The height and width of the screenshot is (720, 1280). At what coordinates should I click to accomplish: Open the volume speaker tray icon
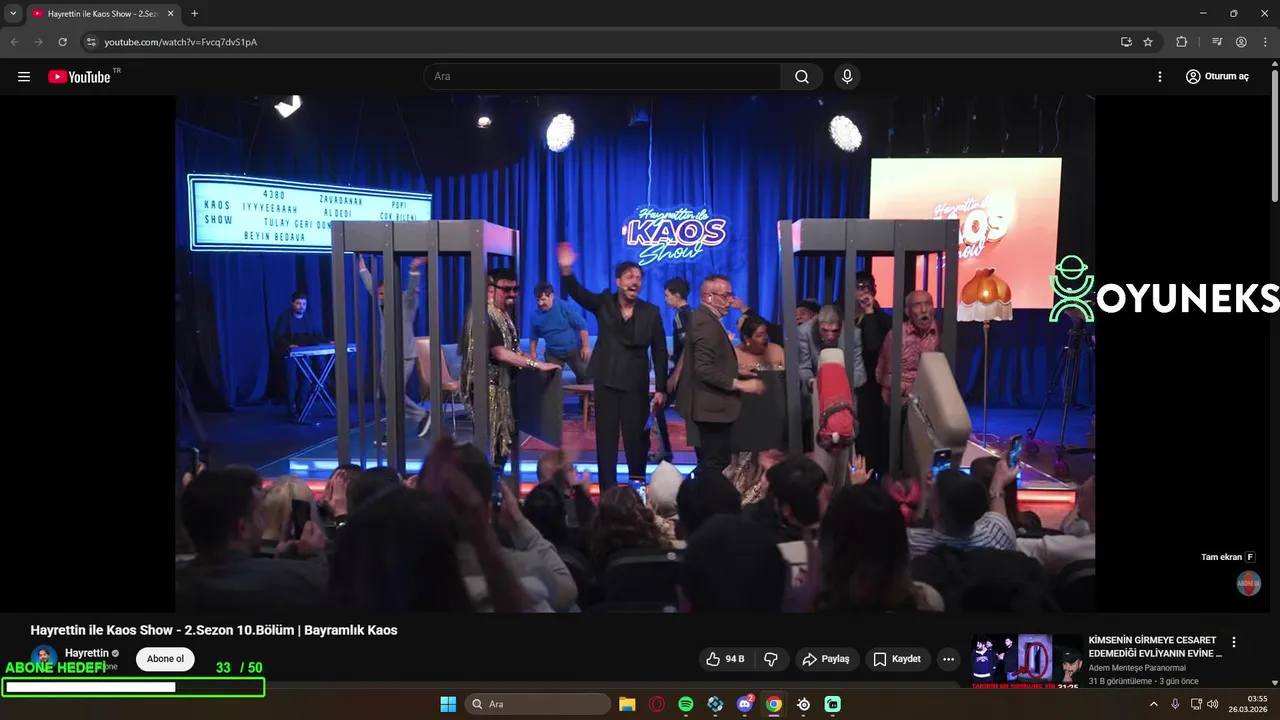(1213, 704)
